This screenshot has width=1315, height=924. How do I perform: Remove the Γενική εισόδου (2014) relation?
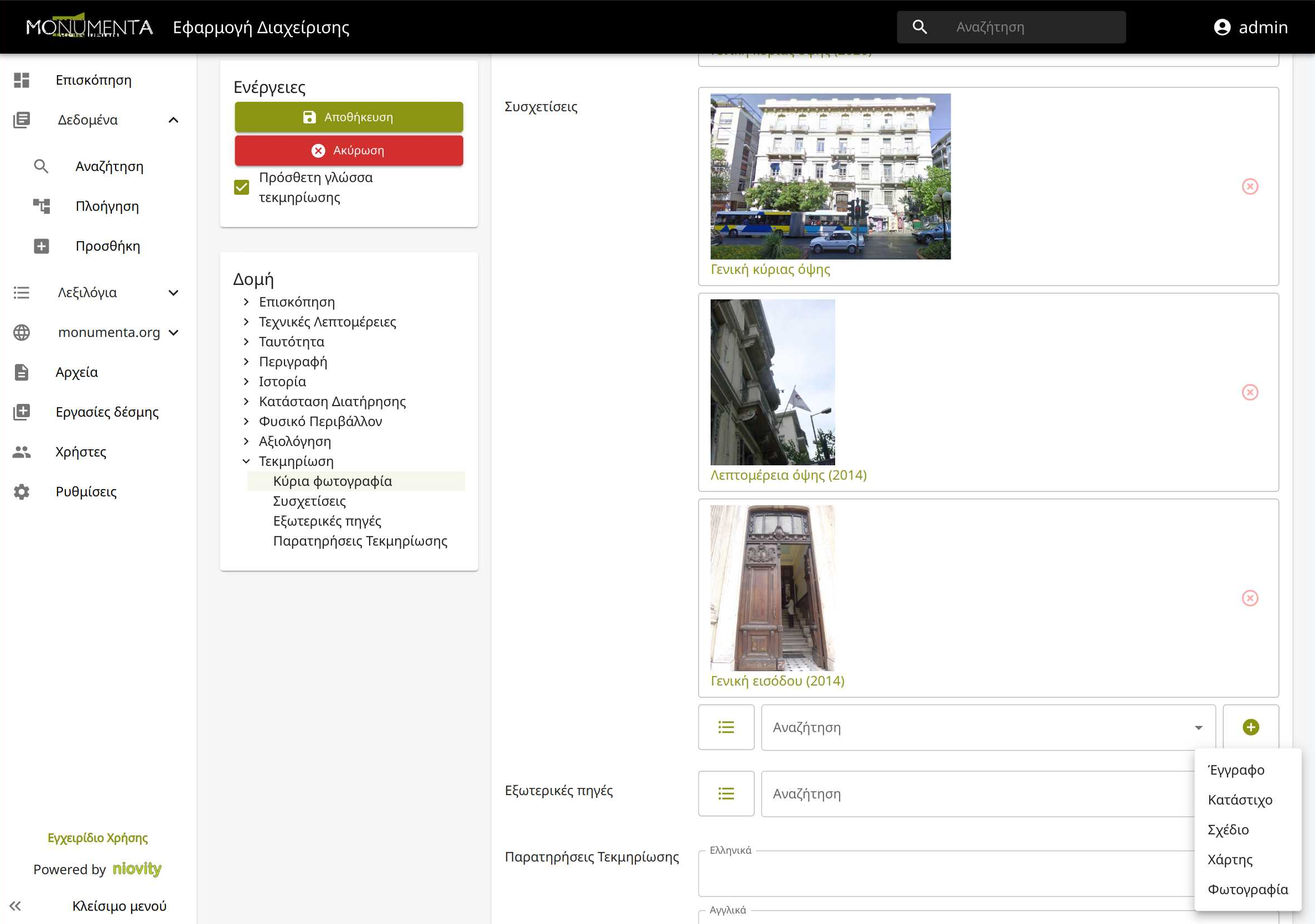[x=1250, y=598]
